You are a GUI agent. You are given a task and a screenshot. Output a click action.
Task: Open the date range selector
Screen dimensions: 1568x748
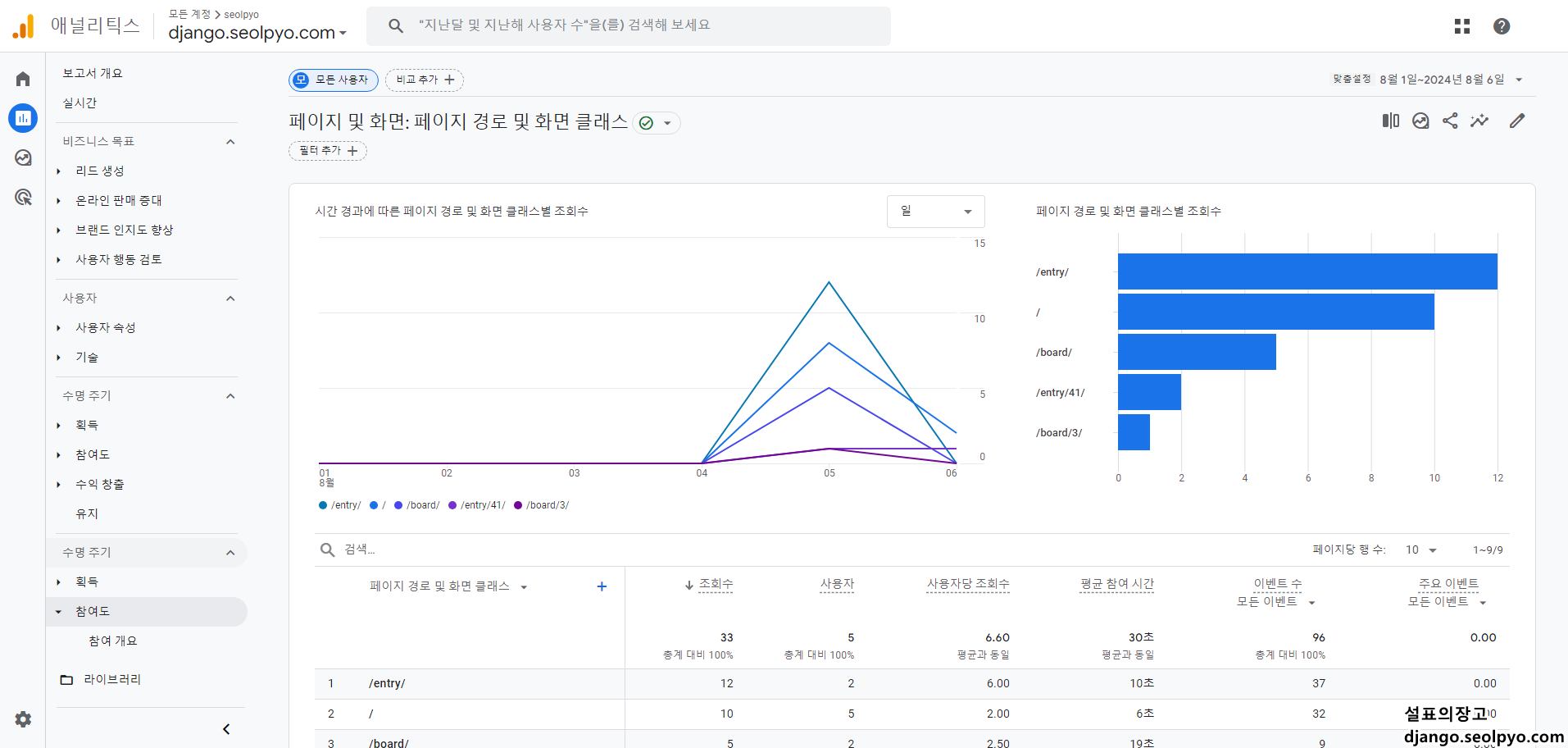tap(1427, 80)
